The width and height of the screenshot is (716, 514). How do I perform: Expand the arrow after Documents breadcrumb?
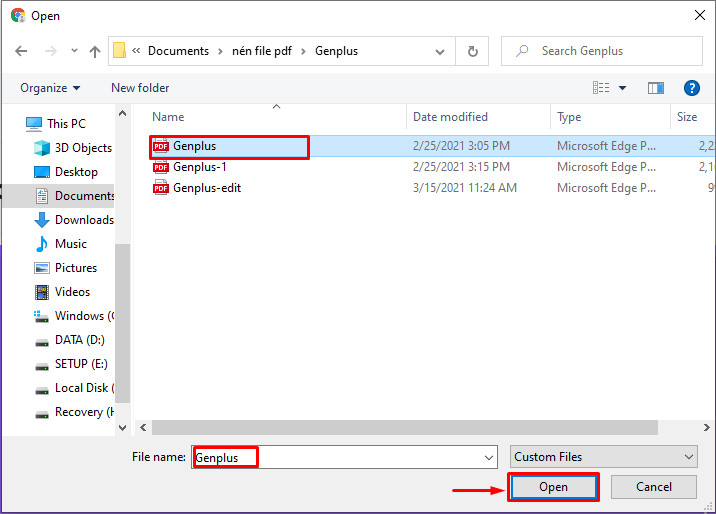click(220, 52)
